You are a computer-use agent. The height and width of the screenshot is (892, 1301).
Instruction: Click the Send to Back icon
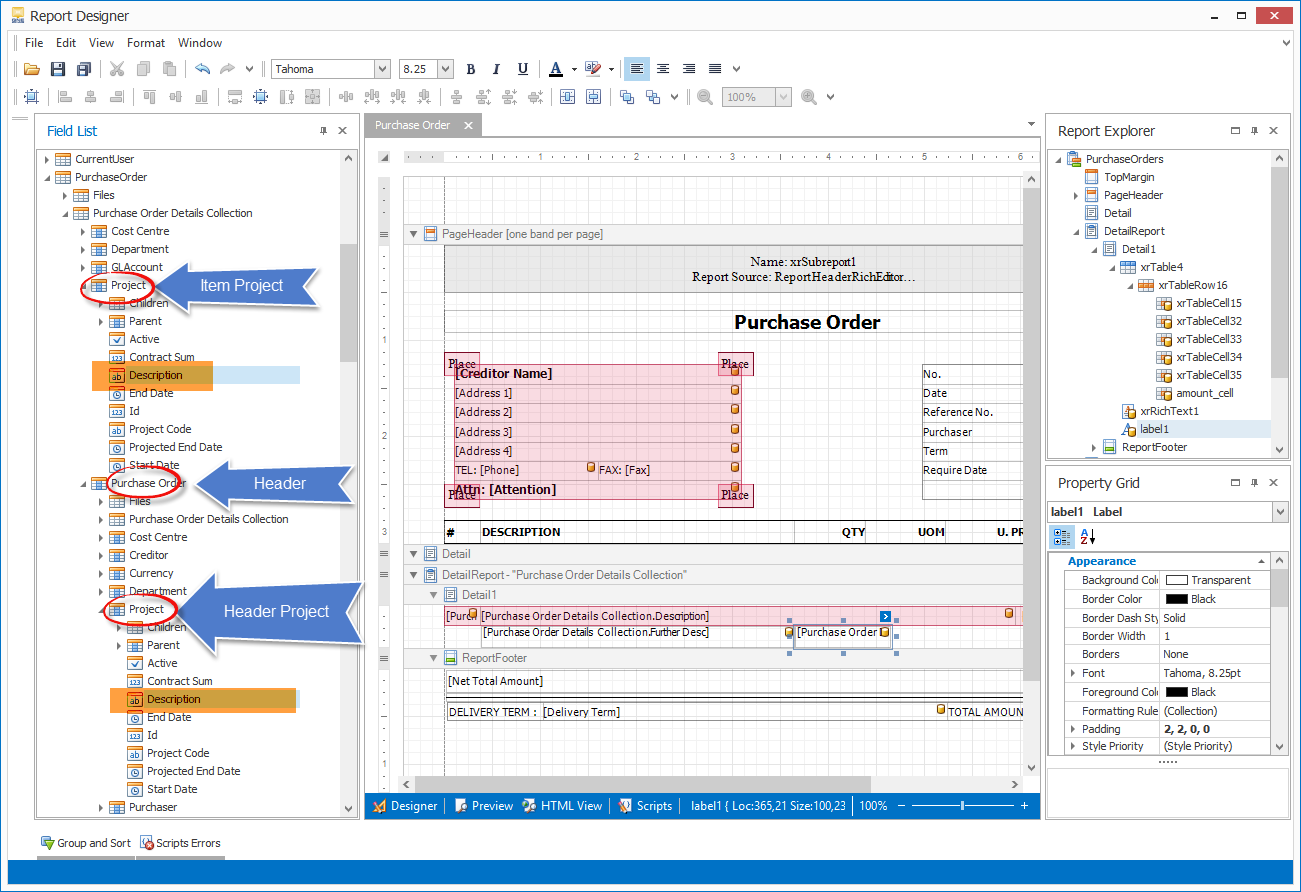point(653,97)
